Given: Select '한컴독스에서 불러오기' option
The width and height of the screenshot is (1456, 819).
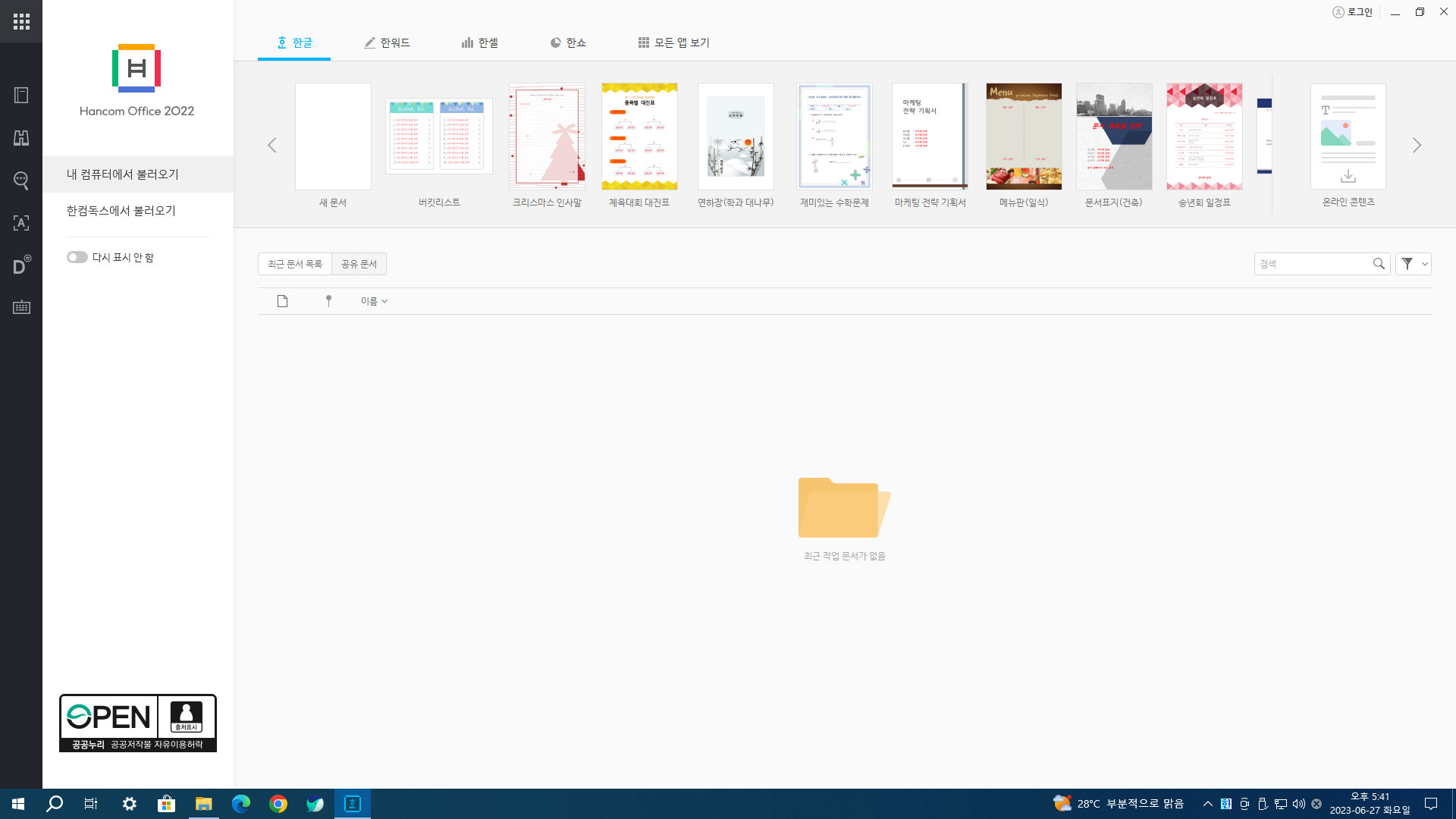Looking at the screenshot, I should [121, 211].
